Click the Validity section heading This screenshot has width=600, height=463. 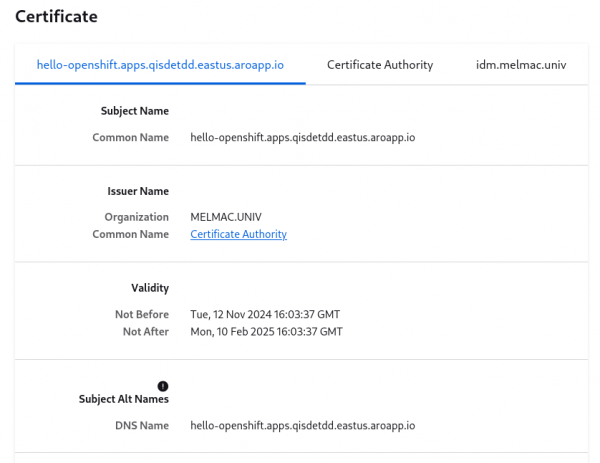point(150,288)
